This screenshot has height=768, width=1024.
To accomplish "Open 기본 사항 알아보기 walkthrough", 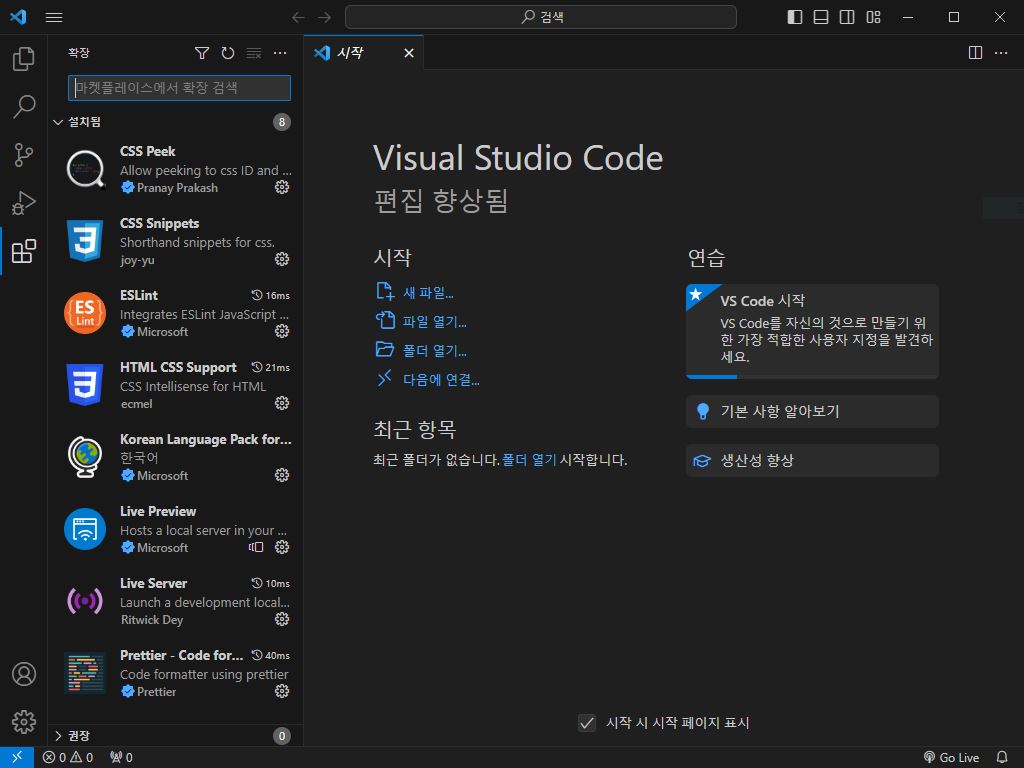I will click(x=812, y=411).
